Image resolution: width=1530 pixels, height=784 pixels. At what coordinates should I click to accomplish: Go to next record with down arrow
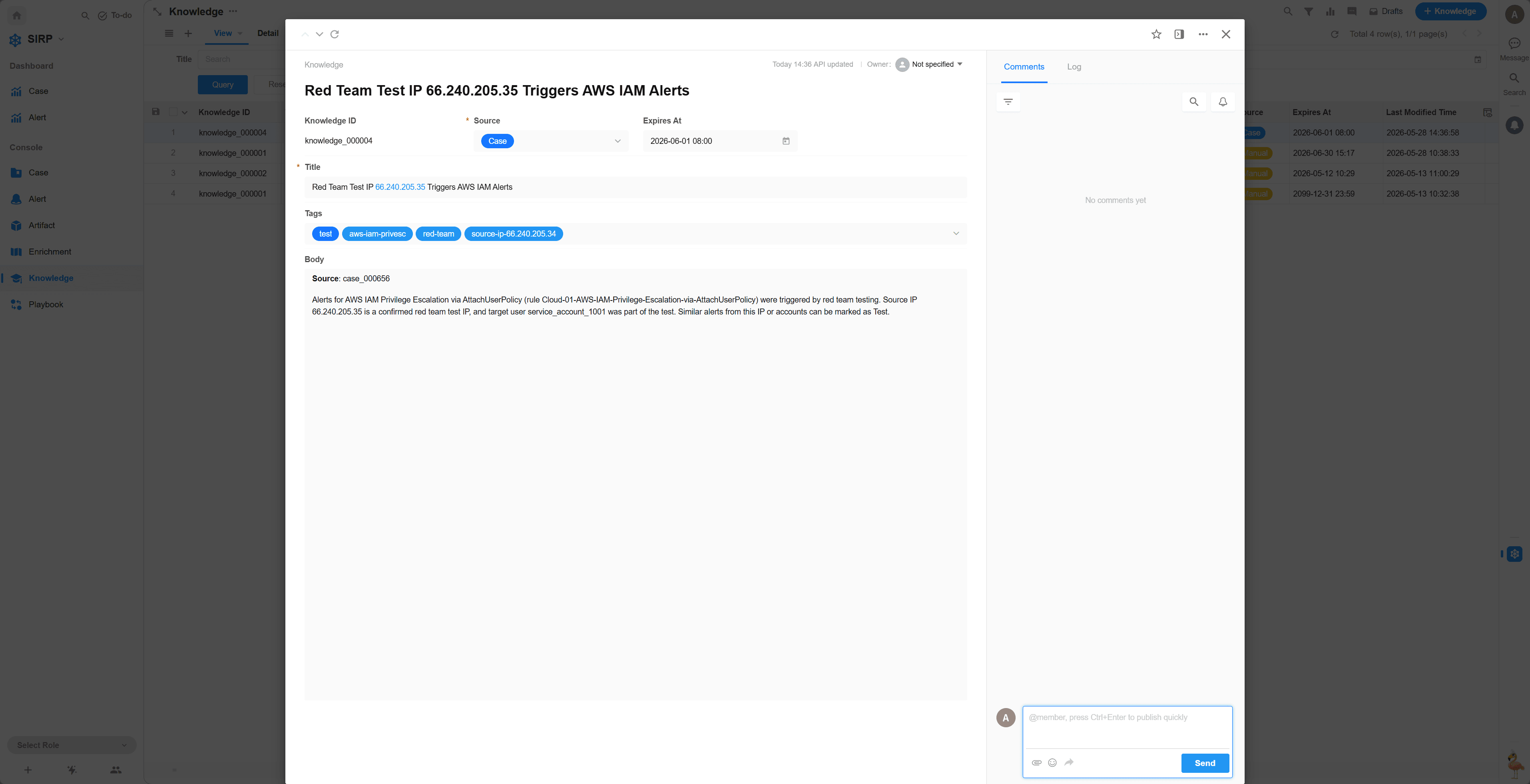pyautogui.click(x=319, y=34)
